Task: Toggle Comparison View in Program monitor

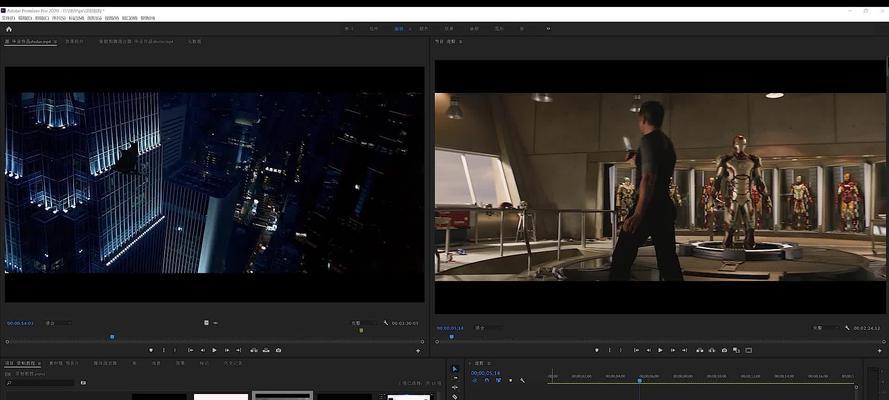Action: 736,350
